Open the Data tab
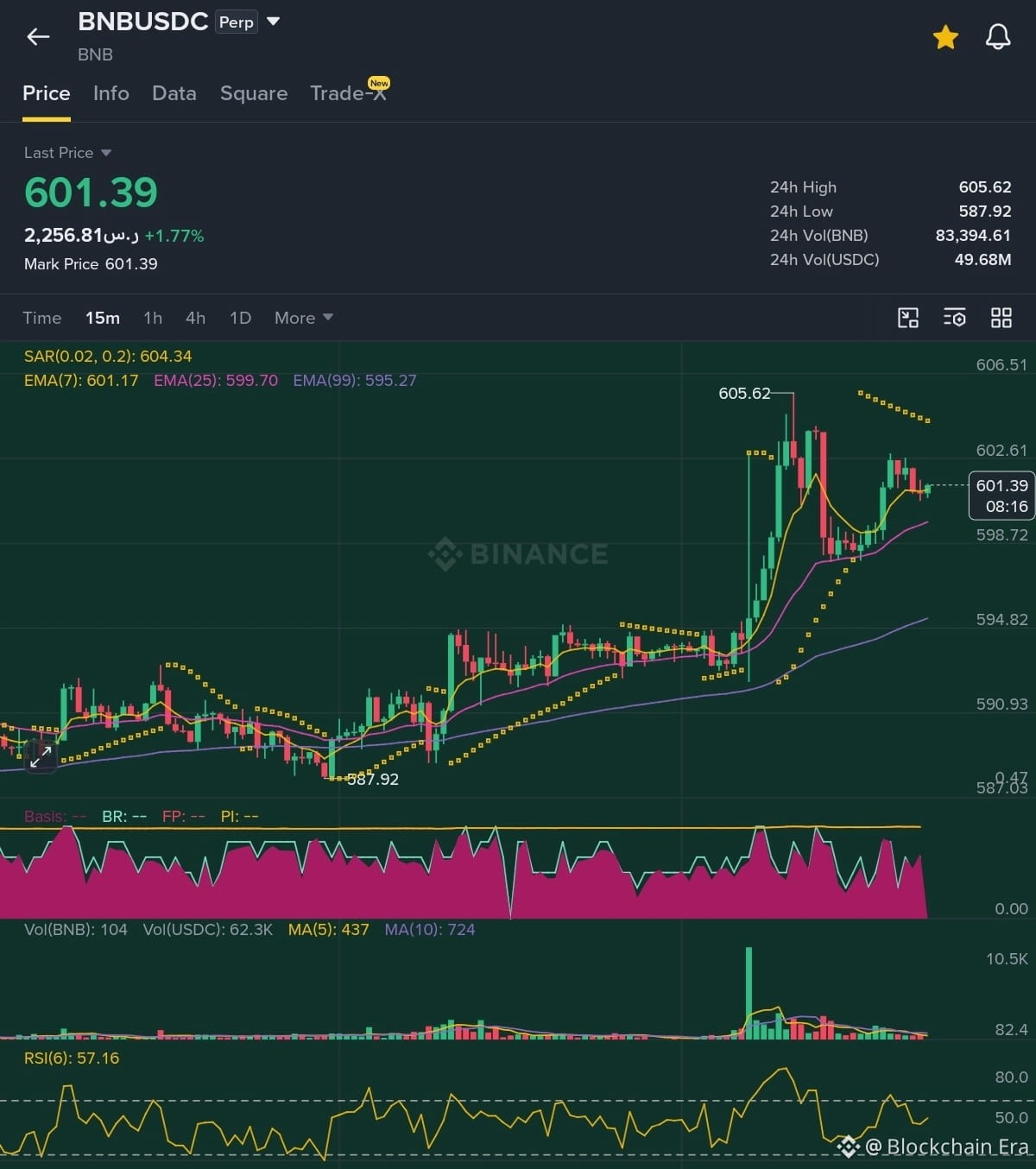The width and height of the screenshot is (1036, 1169). click(x=174, y=93)
